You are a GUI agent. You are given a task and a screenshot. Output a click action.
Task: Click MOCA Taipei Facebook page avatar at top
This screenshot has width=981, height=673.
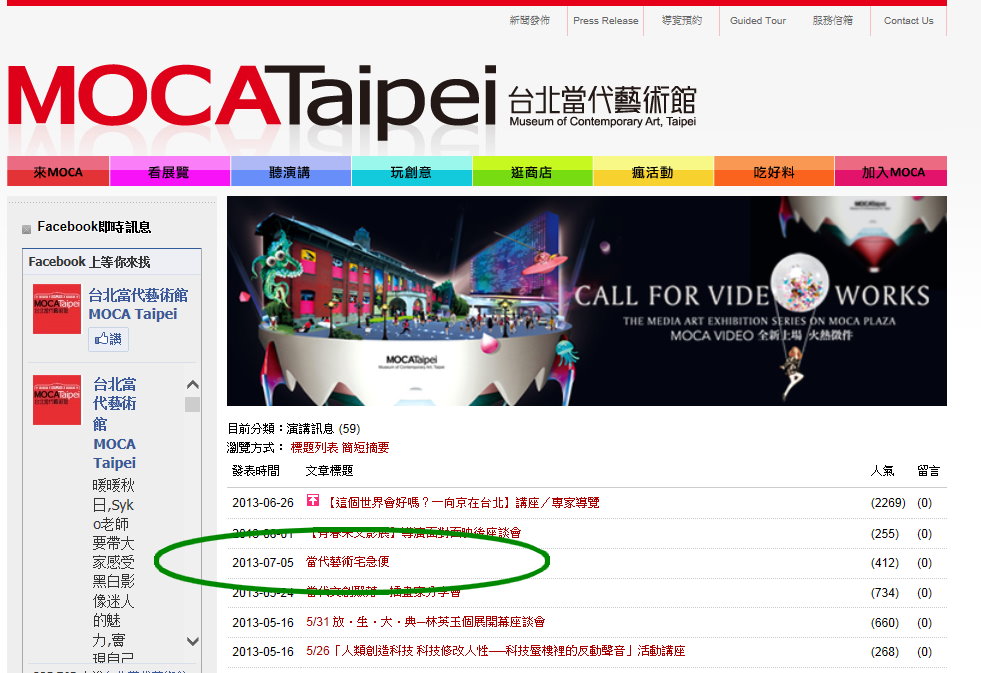(57, 309)
